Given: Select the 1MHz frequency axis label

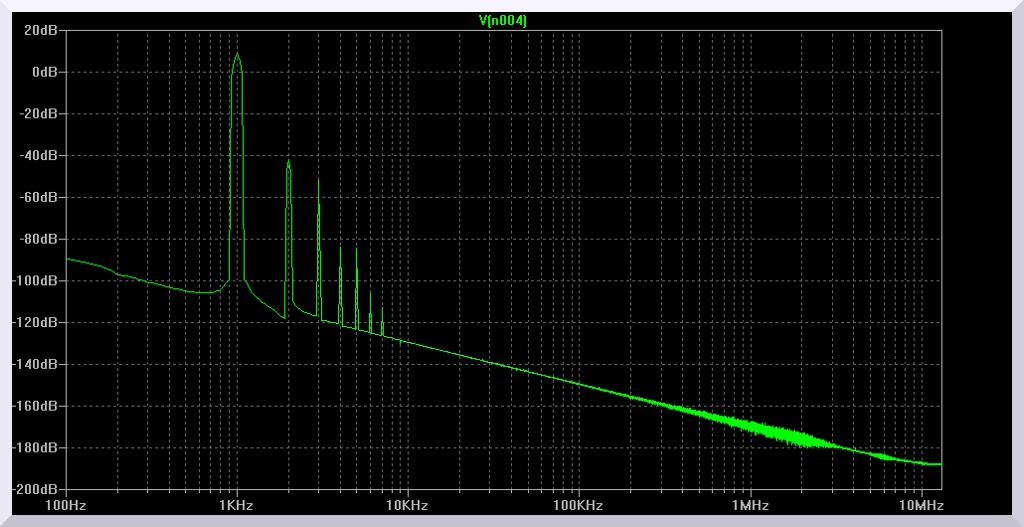Looking at the screenshot, I should pos(749,505).
